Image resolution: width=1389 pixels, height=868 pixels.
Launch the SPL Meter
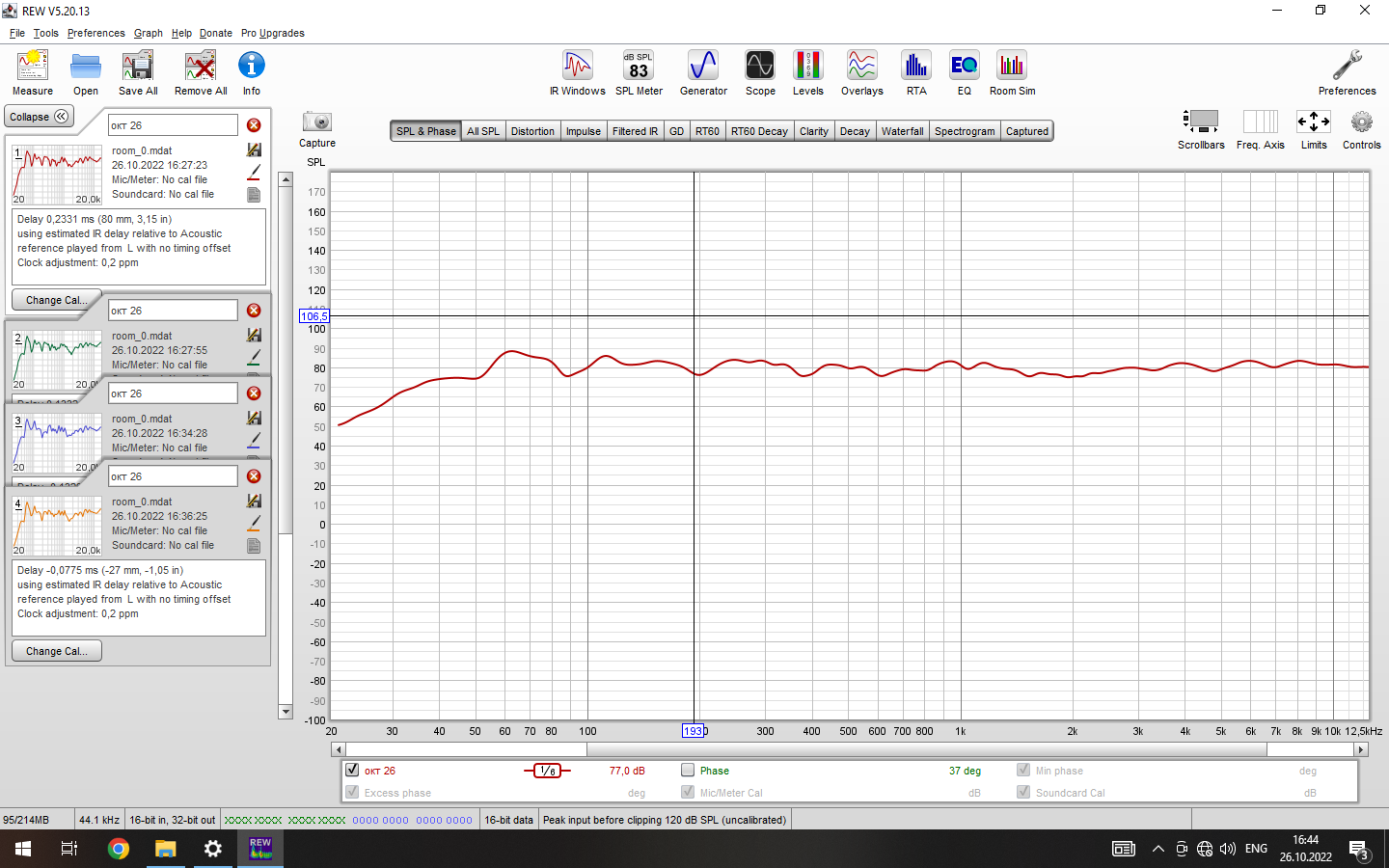tap(639, 73)
